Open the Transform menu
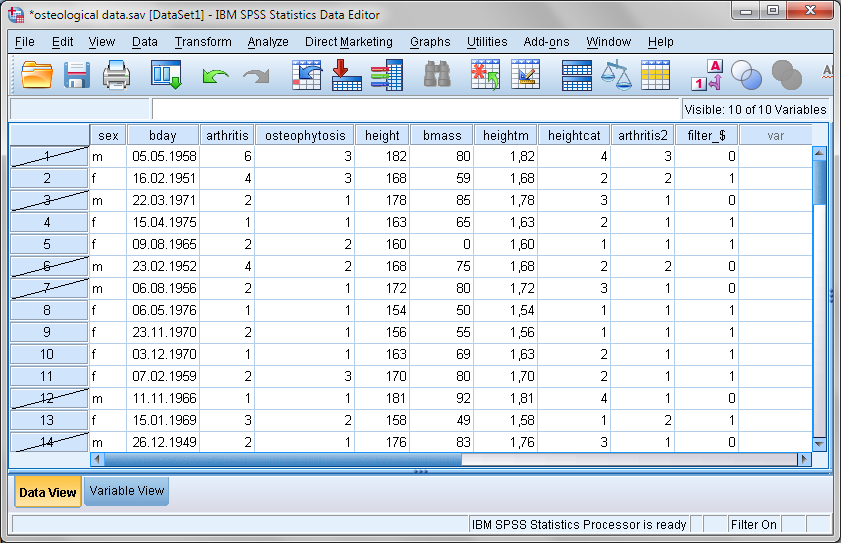841x543 pixels. pos(203,42)
